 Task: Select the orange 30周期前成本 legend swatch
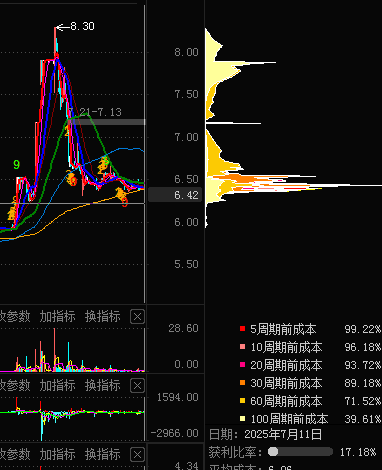coord(242,383)
